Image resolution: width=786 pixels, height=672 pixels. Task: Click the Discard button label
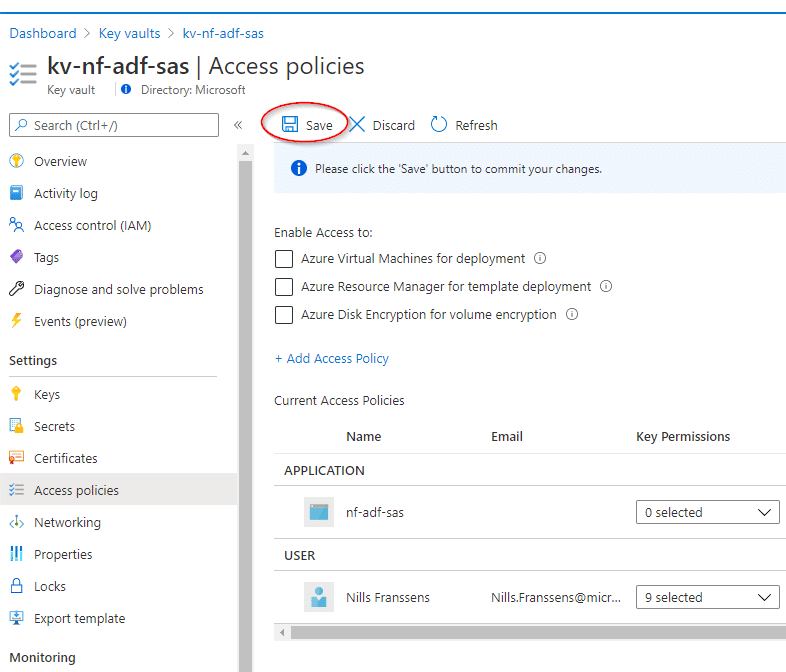coord(394,125)
